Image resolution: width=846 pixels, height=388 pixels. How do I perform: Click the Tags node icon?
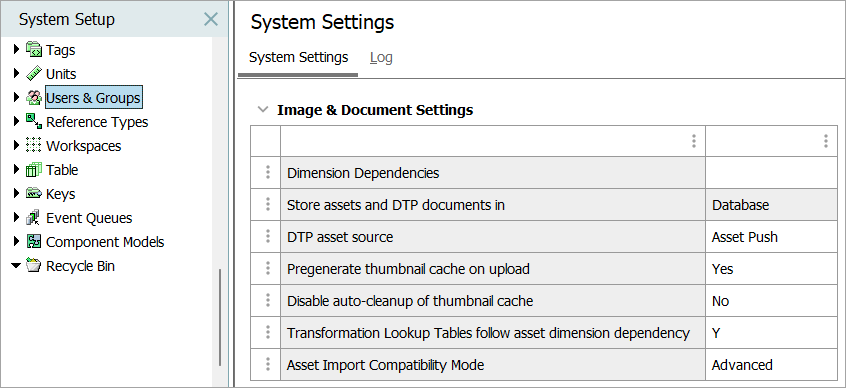33,50
